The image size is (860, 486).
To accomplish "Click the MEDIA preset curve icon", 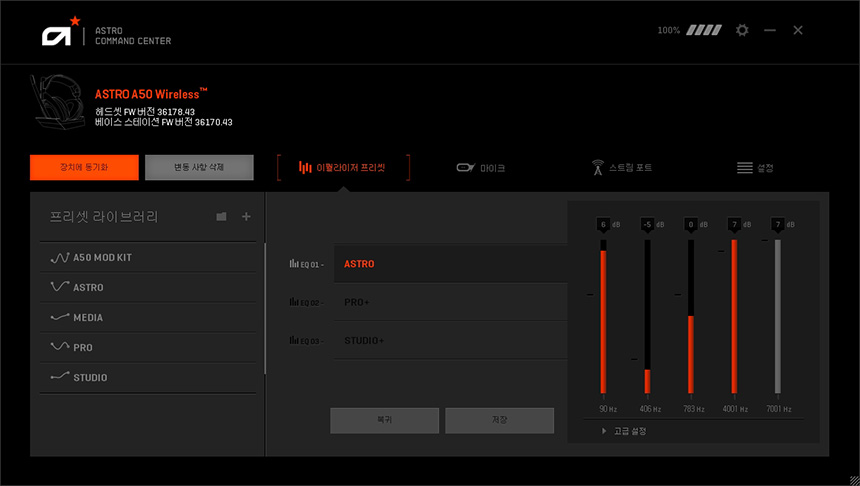I will click(60, 317).
